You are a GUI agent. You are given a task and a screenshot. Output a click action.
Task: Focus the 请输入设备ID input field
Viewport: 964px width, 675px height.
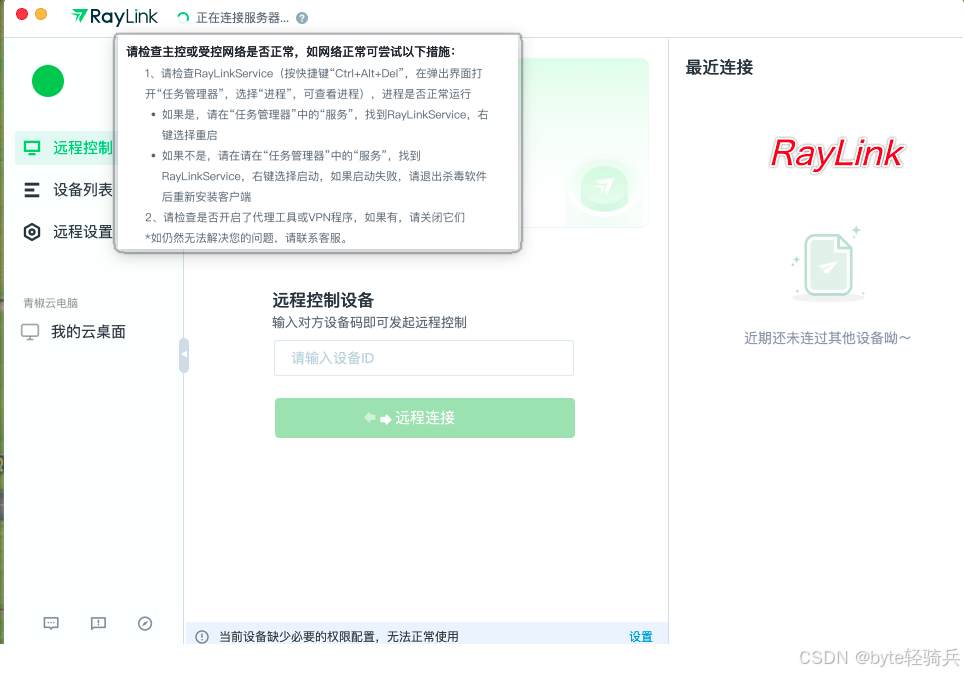[424, 358]
